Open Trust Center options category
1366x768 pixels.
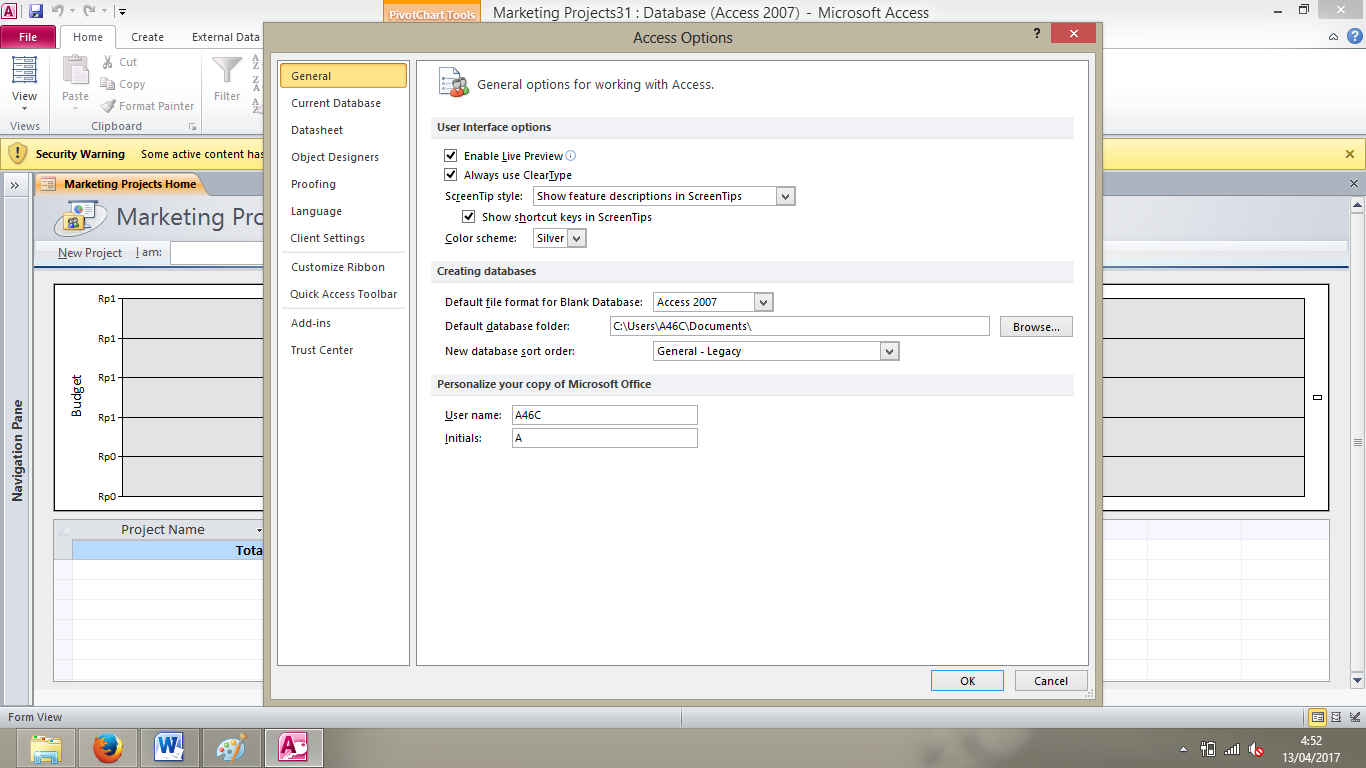click(x=322, y=350)
